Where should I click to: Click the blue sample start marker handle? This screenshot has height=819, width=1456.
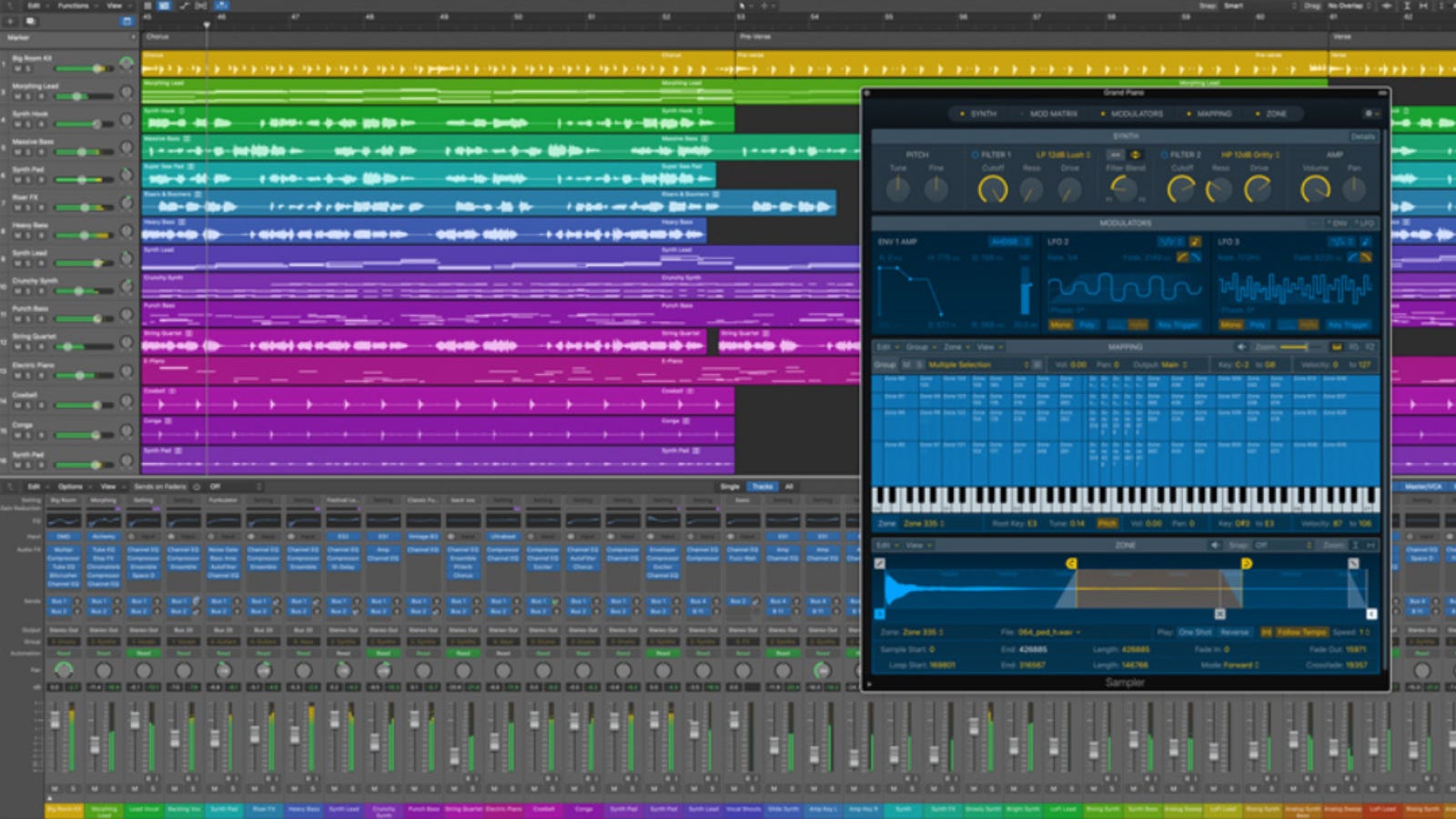coord(880,614)
